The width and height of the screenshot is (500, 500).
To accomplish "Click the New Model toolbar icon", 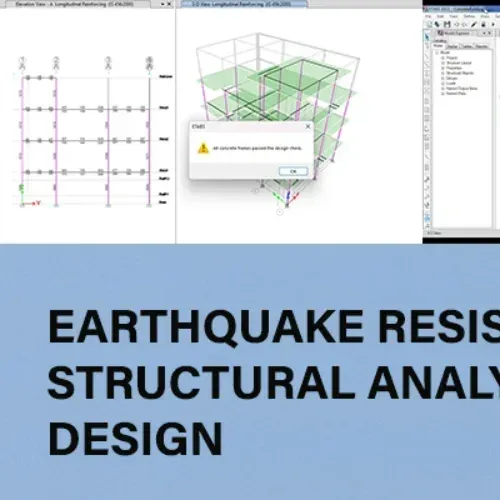I will [429, 24].
